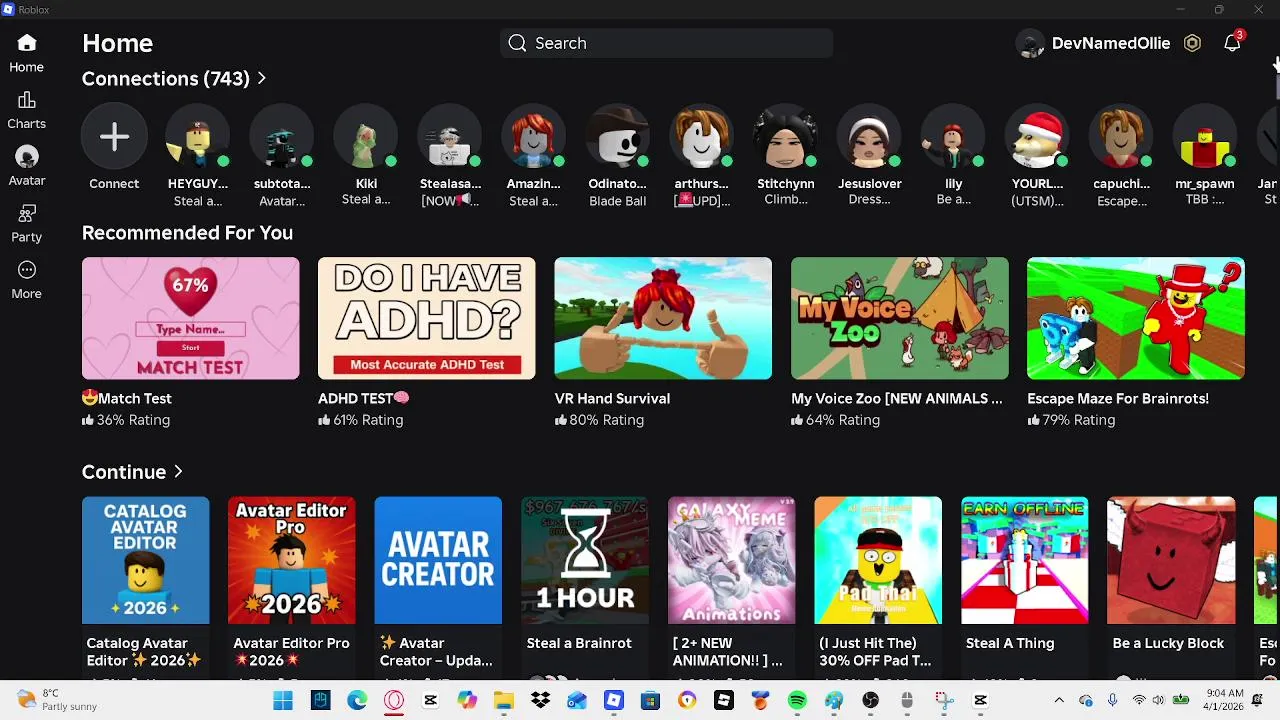1280x720 pixels.
Task: Open Galaxy Meme Animations thumbnail
Action: point(732,560)
